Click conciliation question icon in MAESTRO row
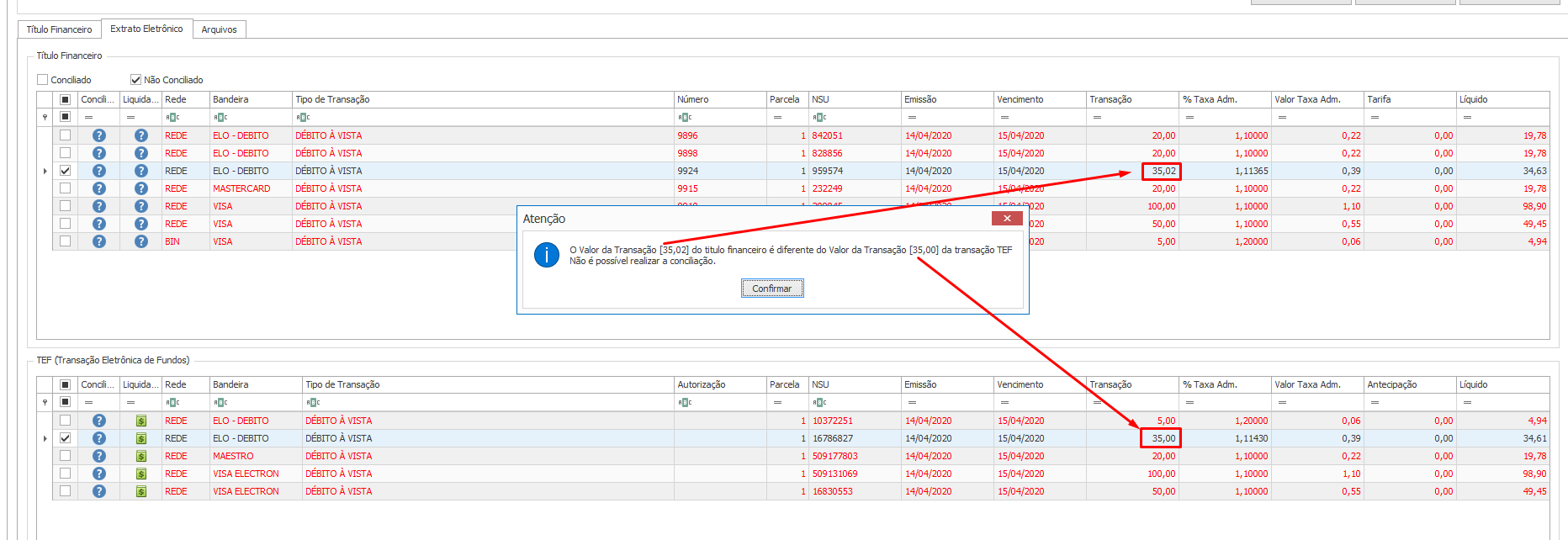The height and width of the screenshot is (540, 1568). (99, 456)
